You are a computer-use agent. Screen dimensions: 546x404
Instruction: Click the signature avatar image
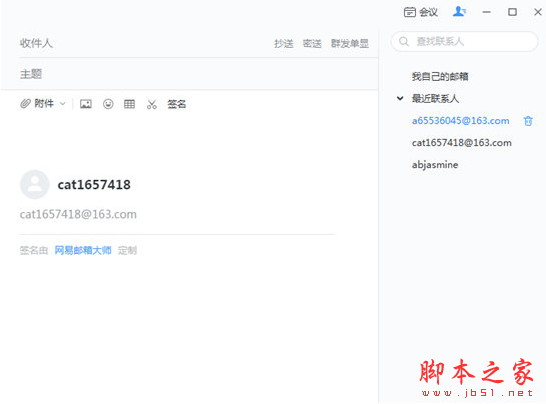[34, 184]
